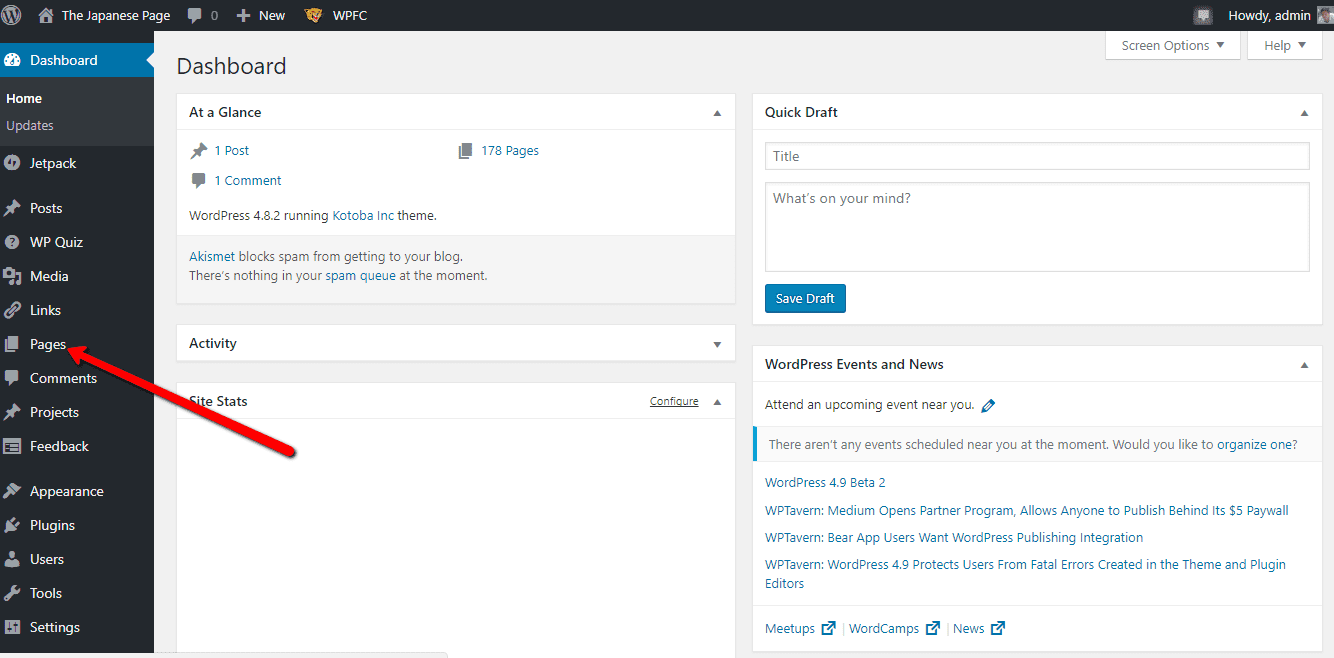Click the Dashboard gauge icon
Screen dimensions: 1334x658
(x=13, y=60)
